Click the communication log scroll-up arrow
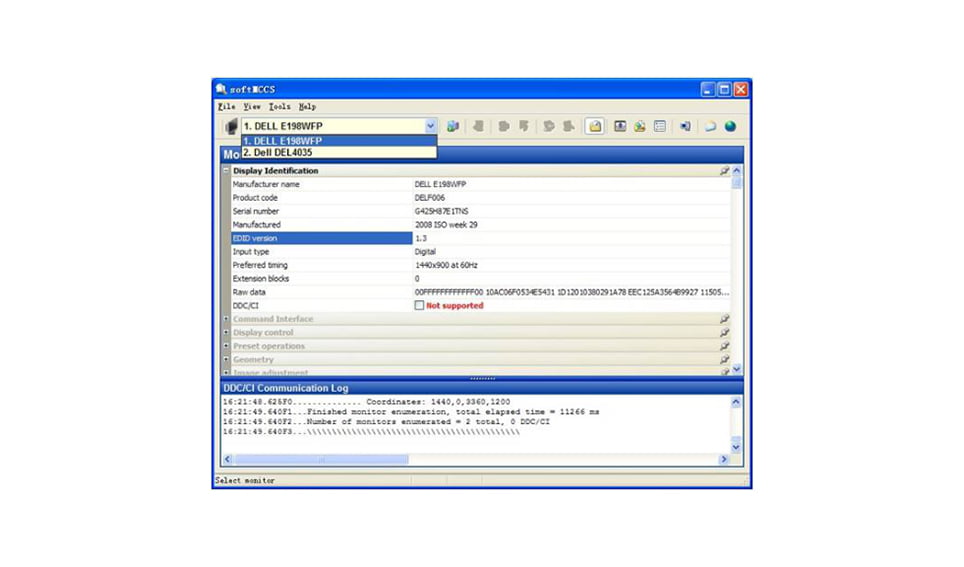 click(x=736, y=402)
